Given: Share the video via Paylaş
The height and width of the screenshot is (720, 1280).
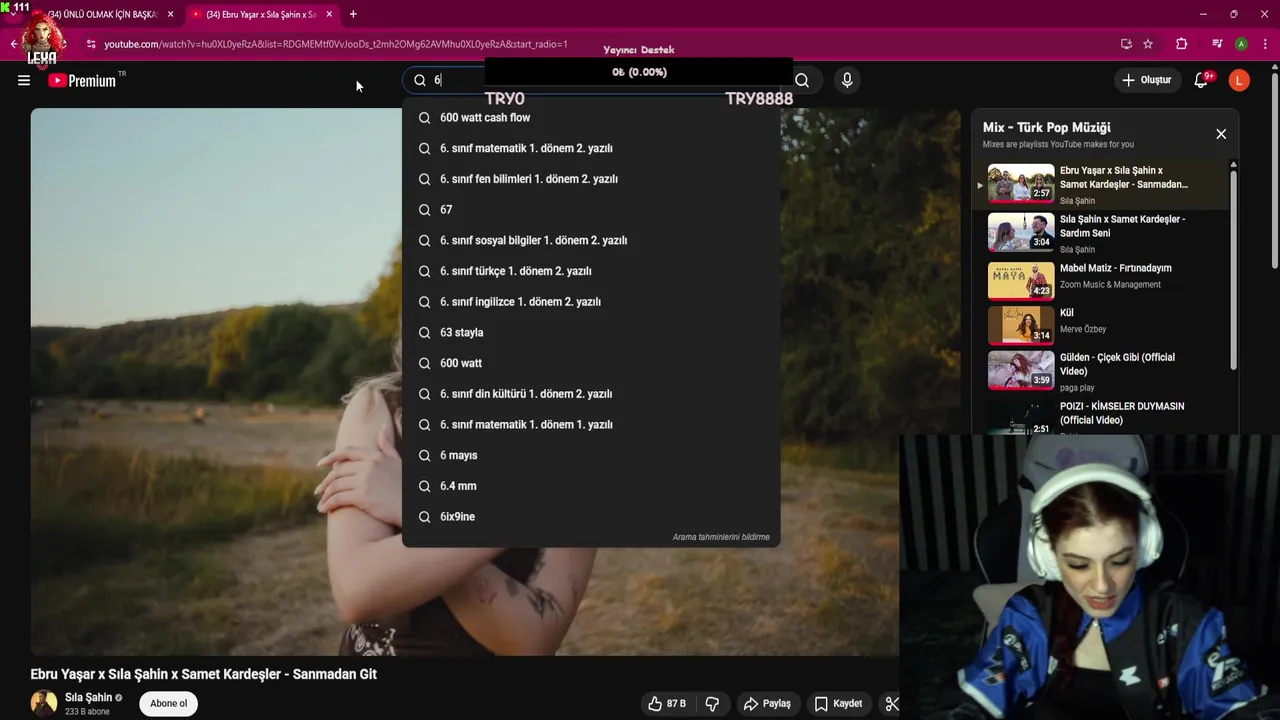Looking at the screenshot, I should (x=767, y=704).
